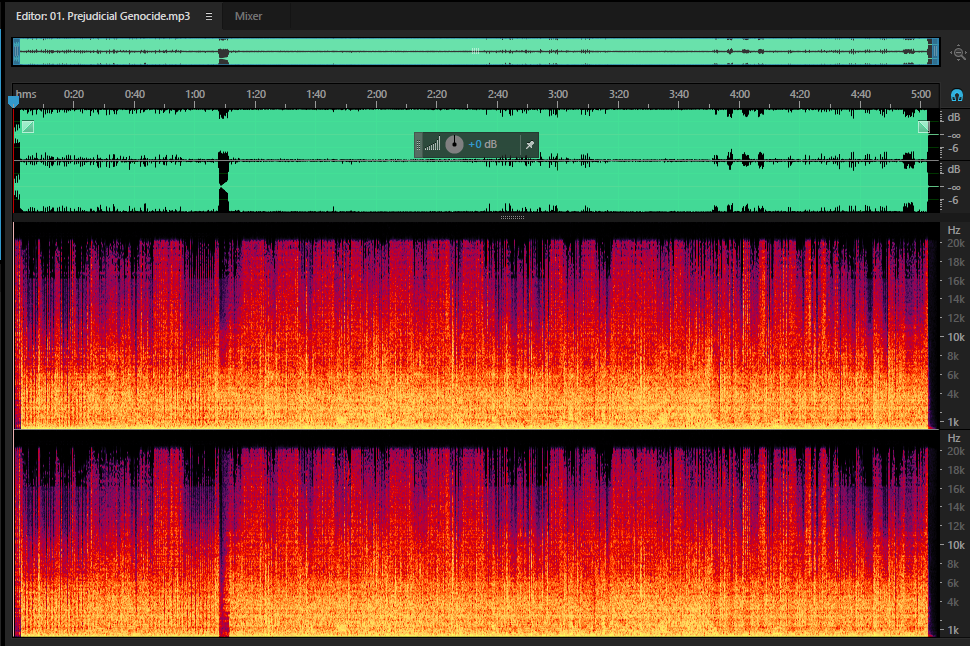
Task: Click the 20k label on the upper spectrogram scale
Action: point(956,243)
